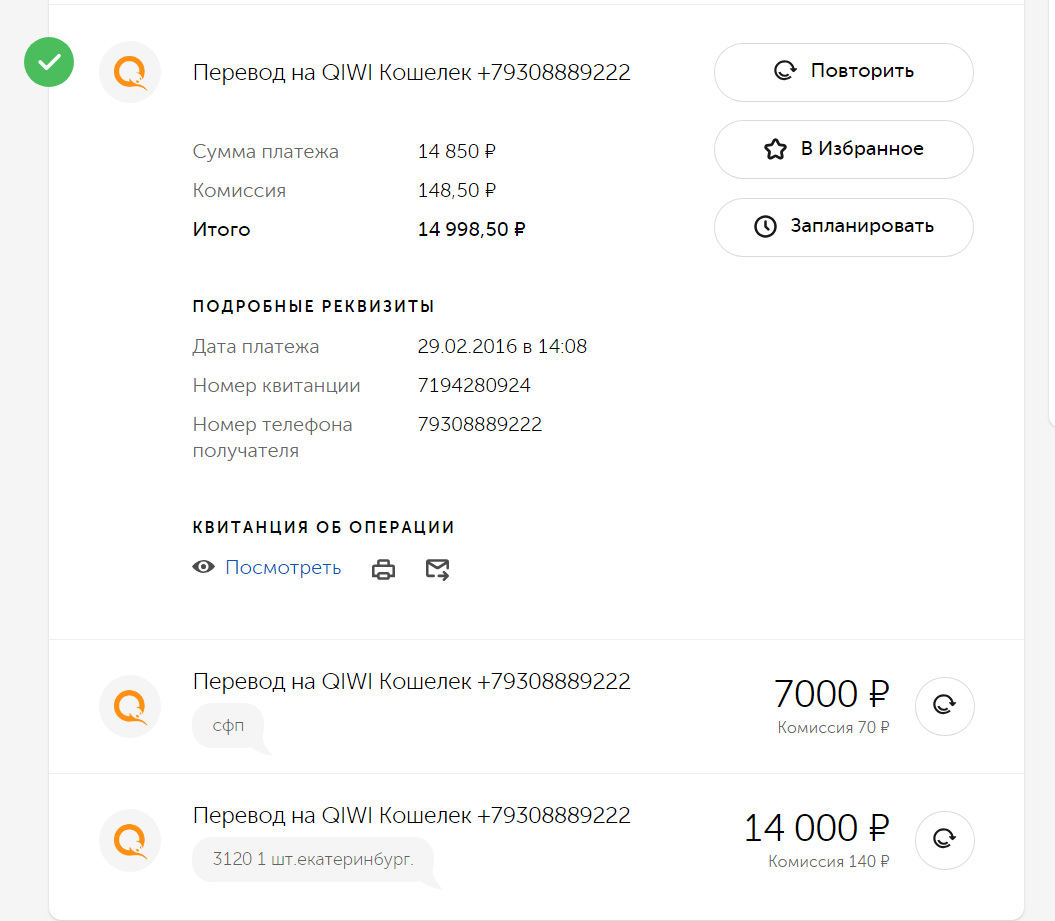Click the Повторить button
The height and width of the screenshot is (921, 1055).
[844, 72]
